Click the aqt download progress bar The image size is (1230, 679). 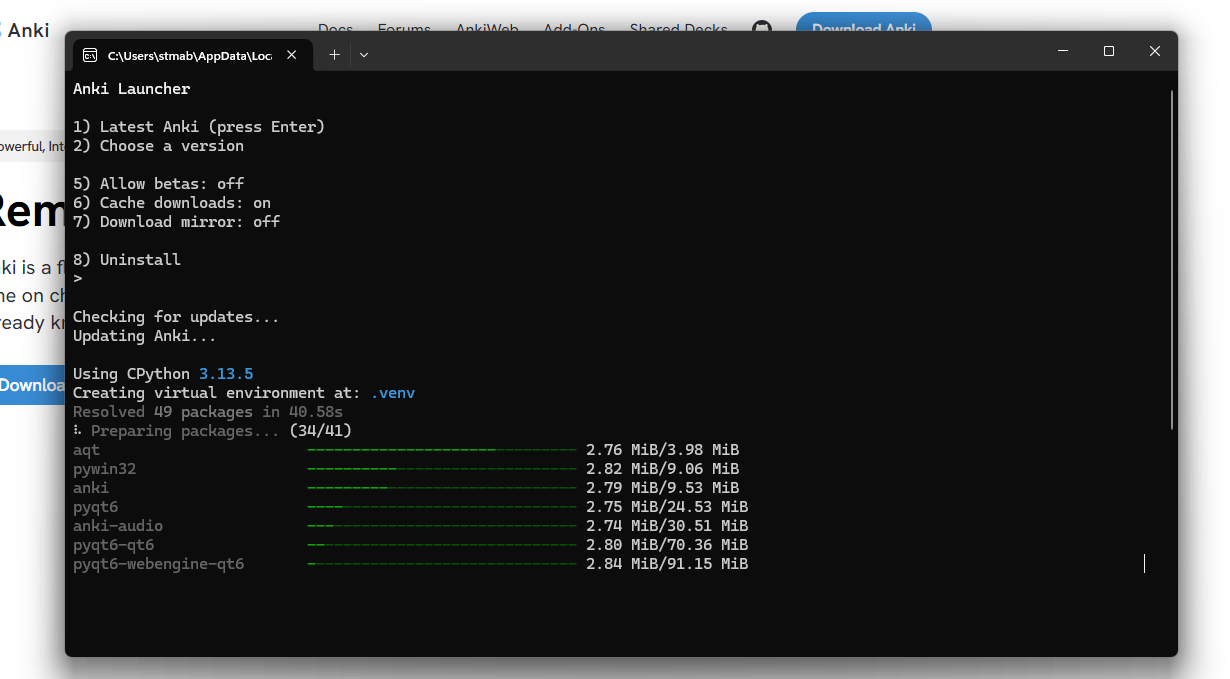pyautogui.click(x=442, y=450)
